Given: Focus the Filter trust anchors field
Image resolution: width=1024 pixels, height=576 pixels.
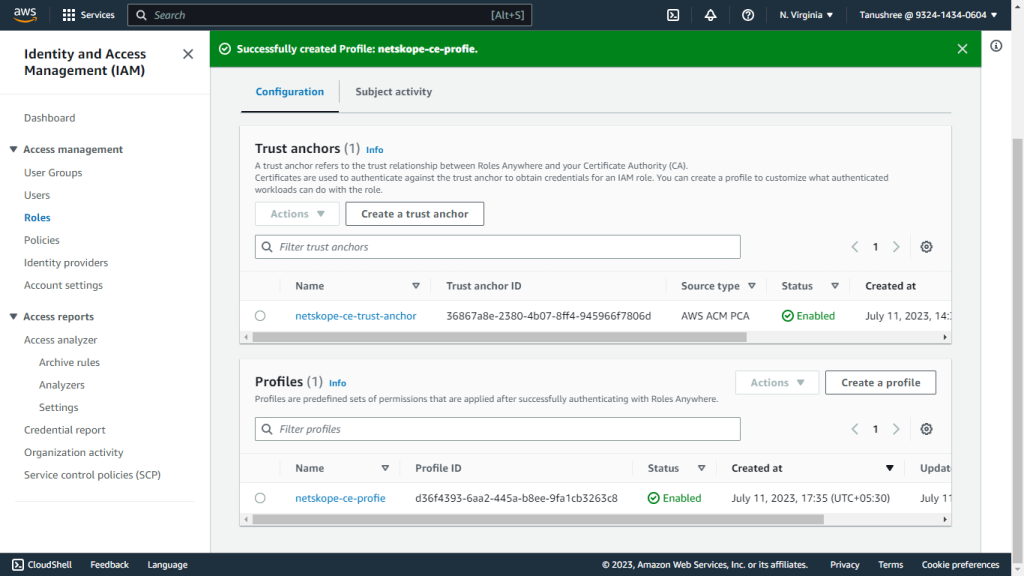Looking at the screenshot, I should pos(498,247).
